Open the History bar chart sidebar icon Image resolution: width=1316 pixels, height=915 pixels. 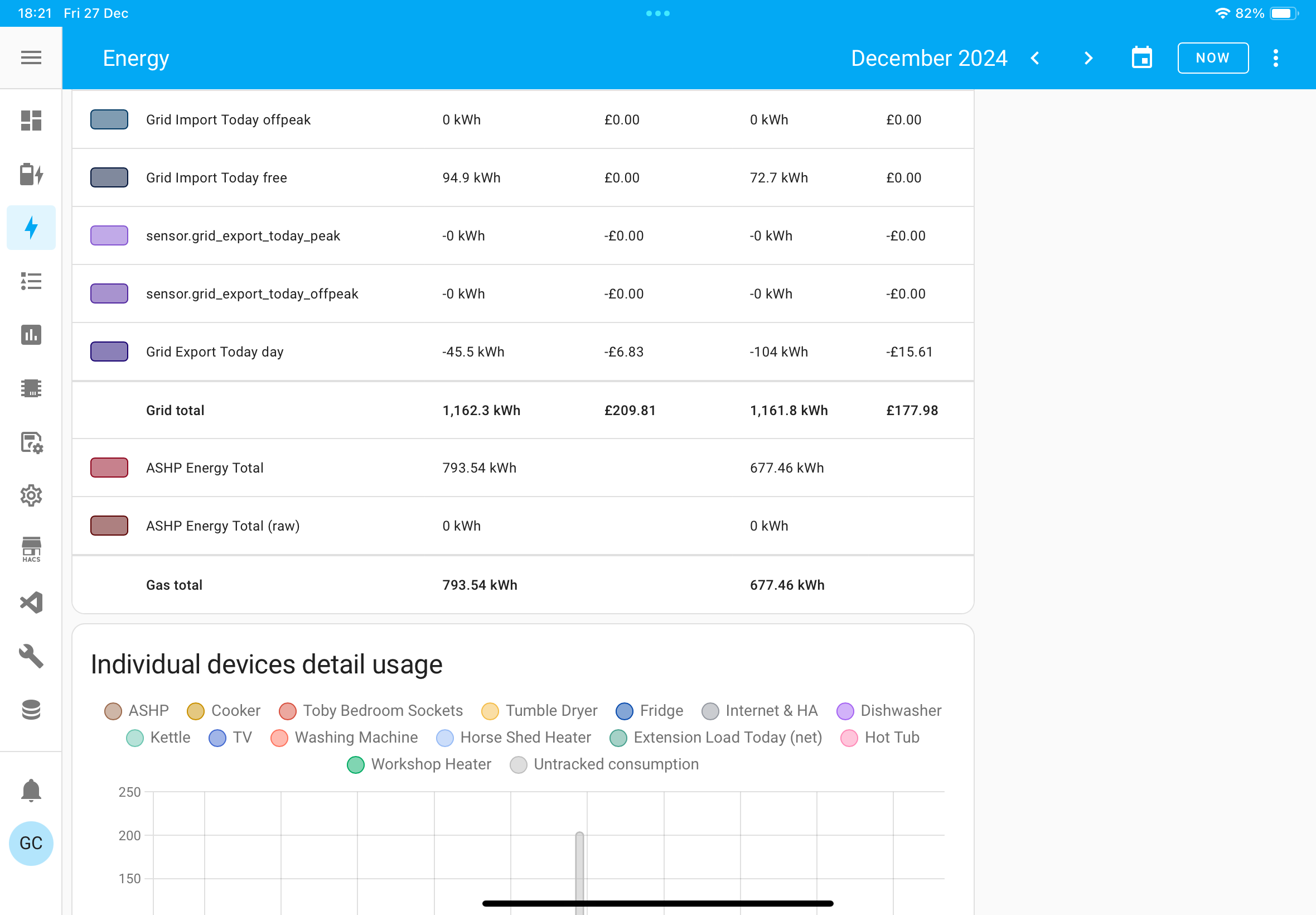tap(31, 335)
